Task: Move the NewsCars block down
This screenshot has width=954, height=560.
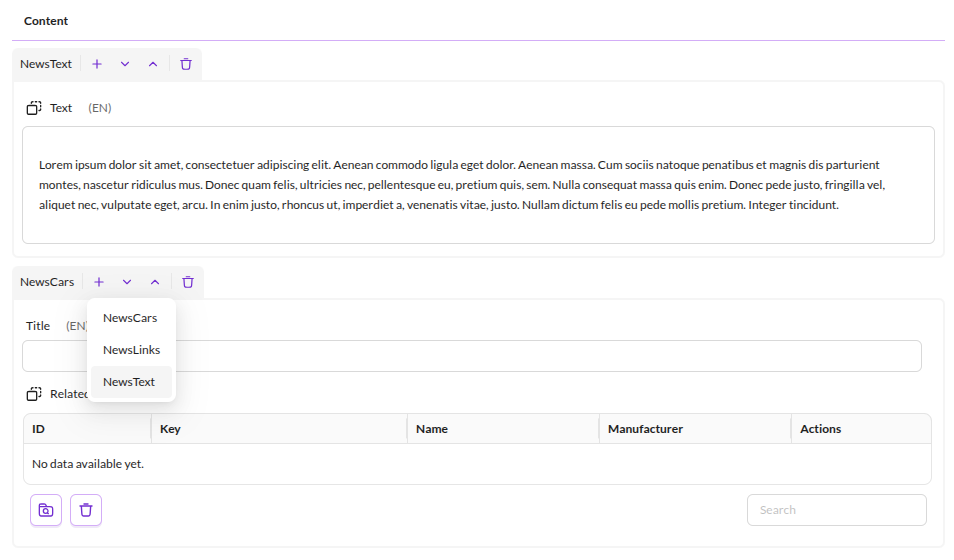Action: coord(127,282)
